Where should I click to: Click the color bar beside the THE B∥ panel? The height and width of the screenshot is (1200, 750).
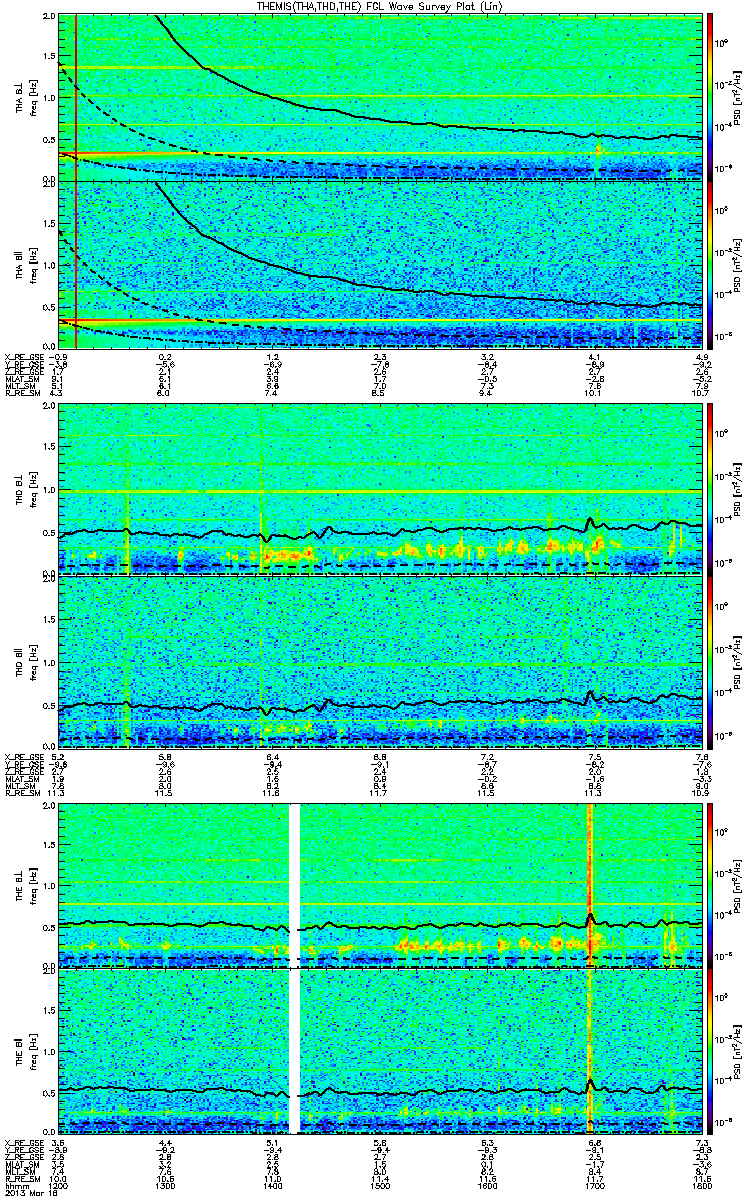(x=711, y=1050)
